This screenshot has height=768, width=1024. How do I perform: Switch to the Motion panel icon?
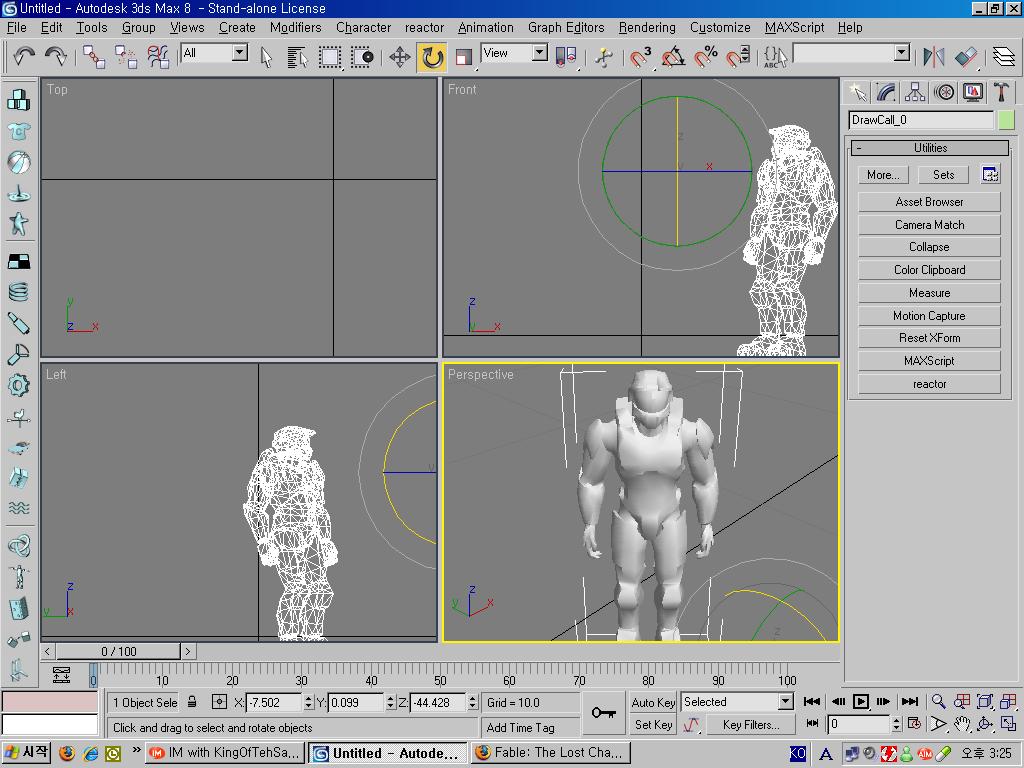pos(944,92)
